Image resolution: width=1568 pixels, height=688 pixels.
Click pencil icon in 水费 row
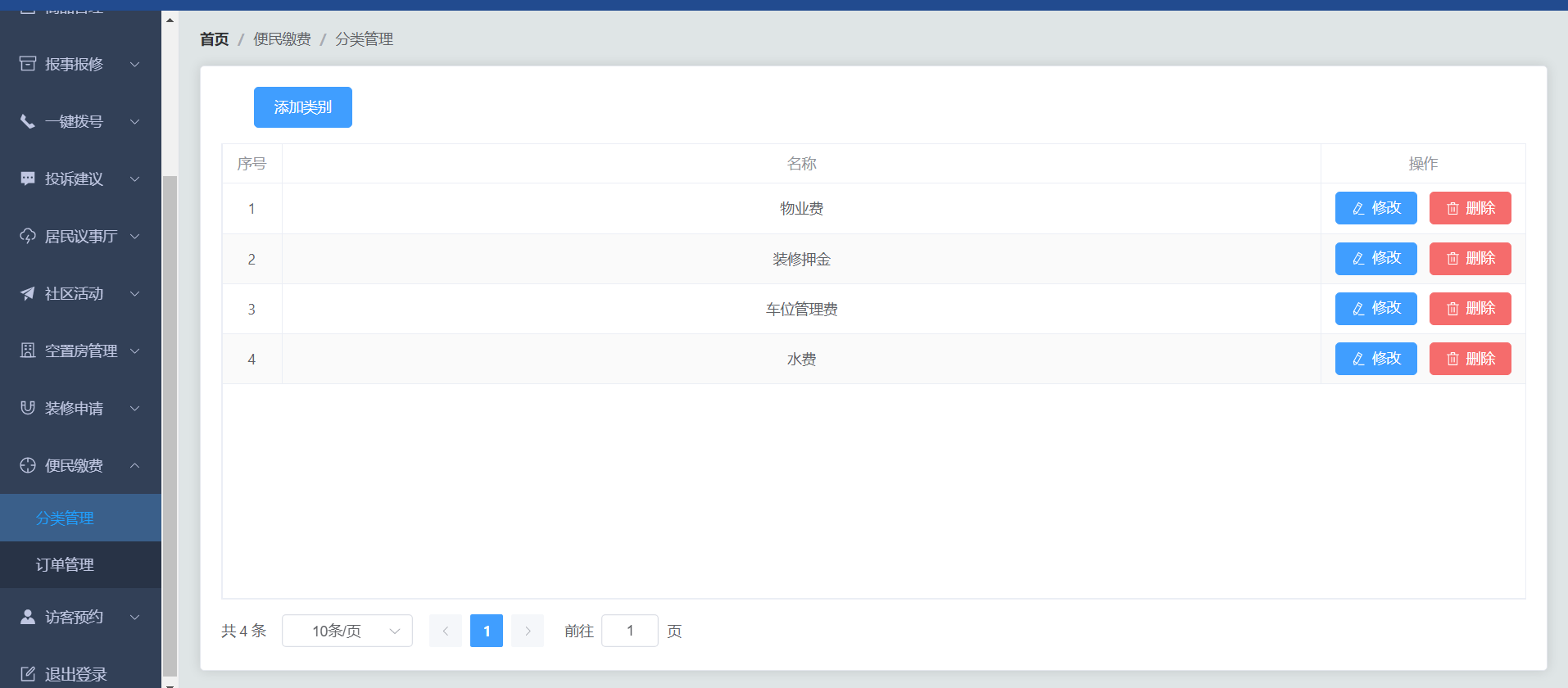coord(1358,359)
